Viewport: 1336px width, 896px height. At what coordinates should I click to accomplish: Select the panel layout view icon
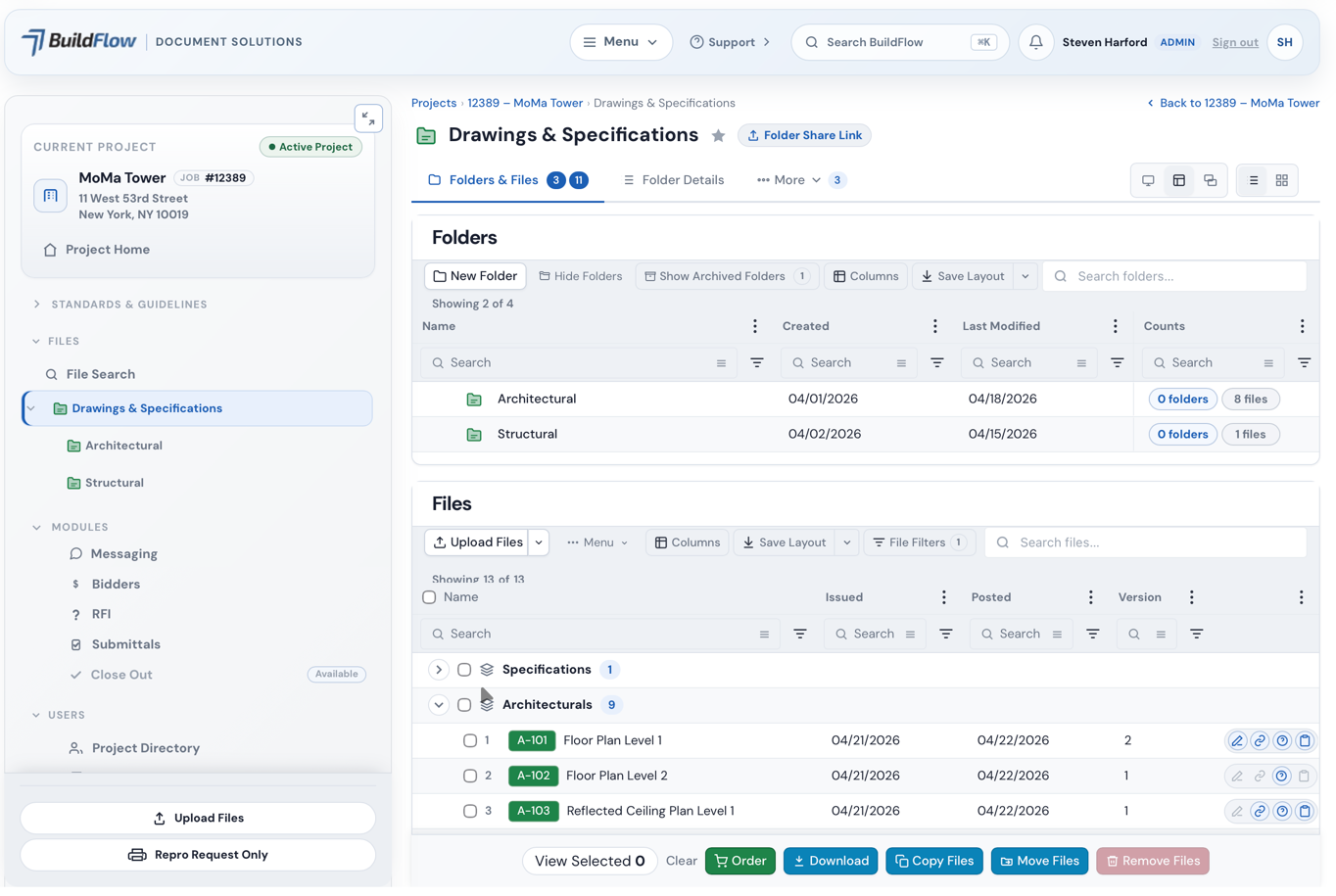click(1179, 180)
